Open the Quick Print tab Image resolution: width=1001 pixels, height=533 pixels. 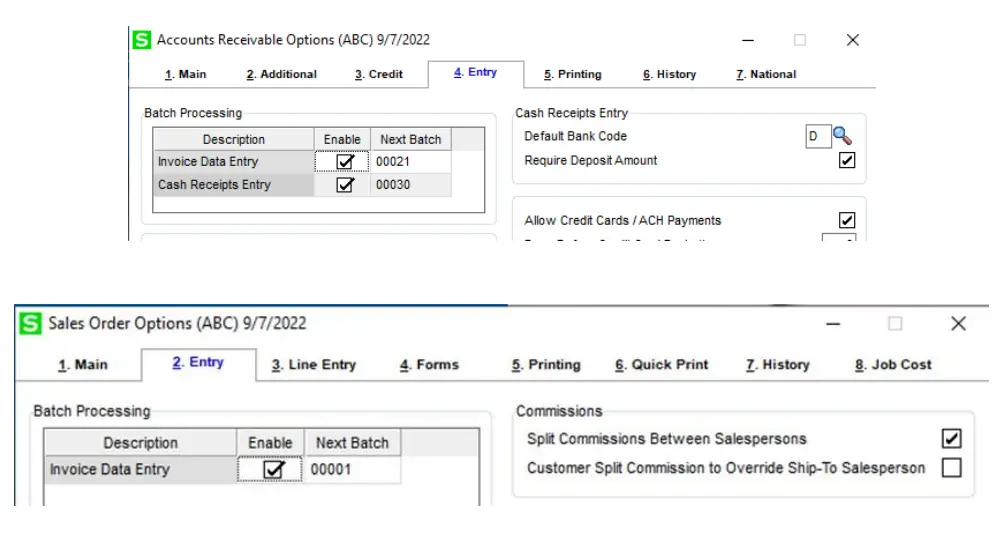point(661,364)
